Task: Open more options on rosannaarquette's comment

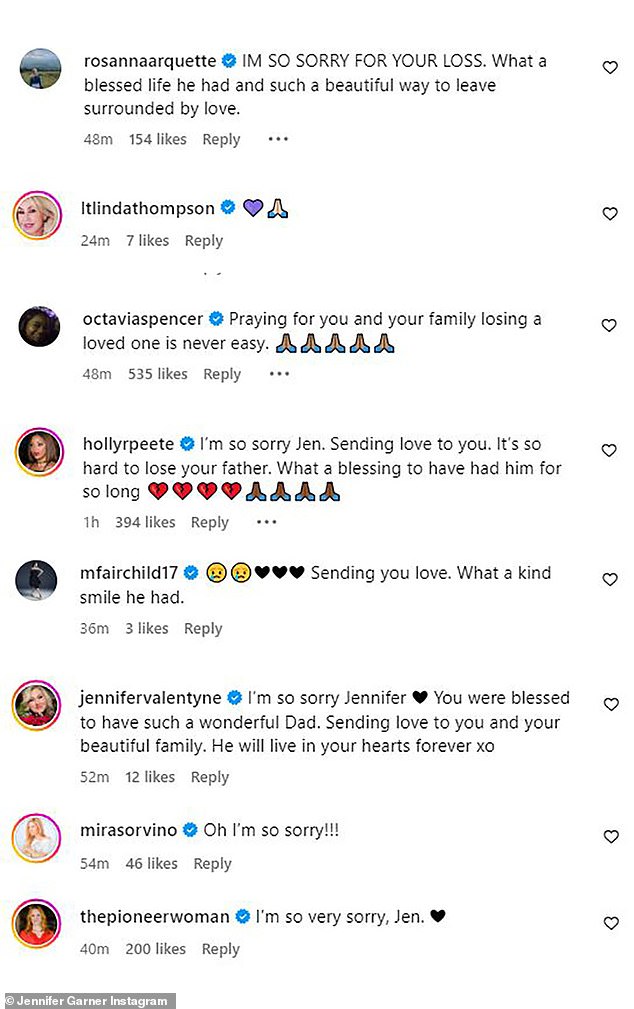Action: pos(278,140)
